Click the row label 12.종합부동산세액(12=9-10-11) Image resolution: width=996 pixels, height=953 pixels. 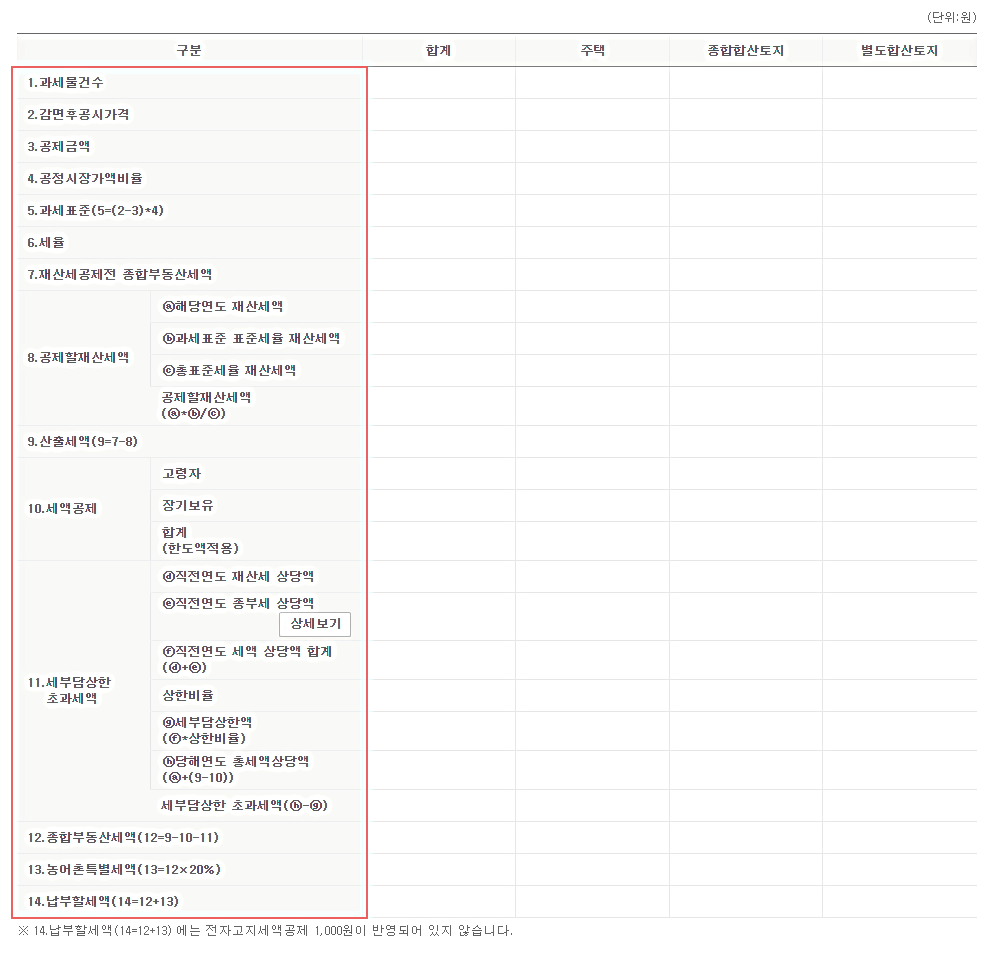[x=123, y=837]
